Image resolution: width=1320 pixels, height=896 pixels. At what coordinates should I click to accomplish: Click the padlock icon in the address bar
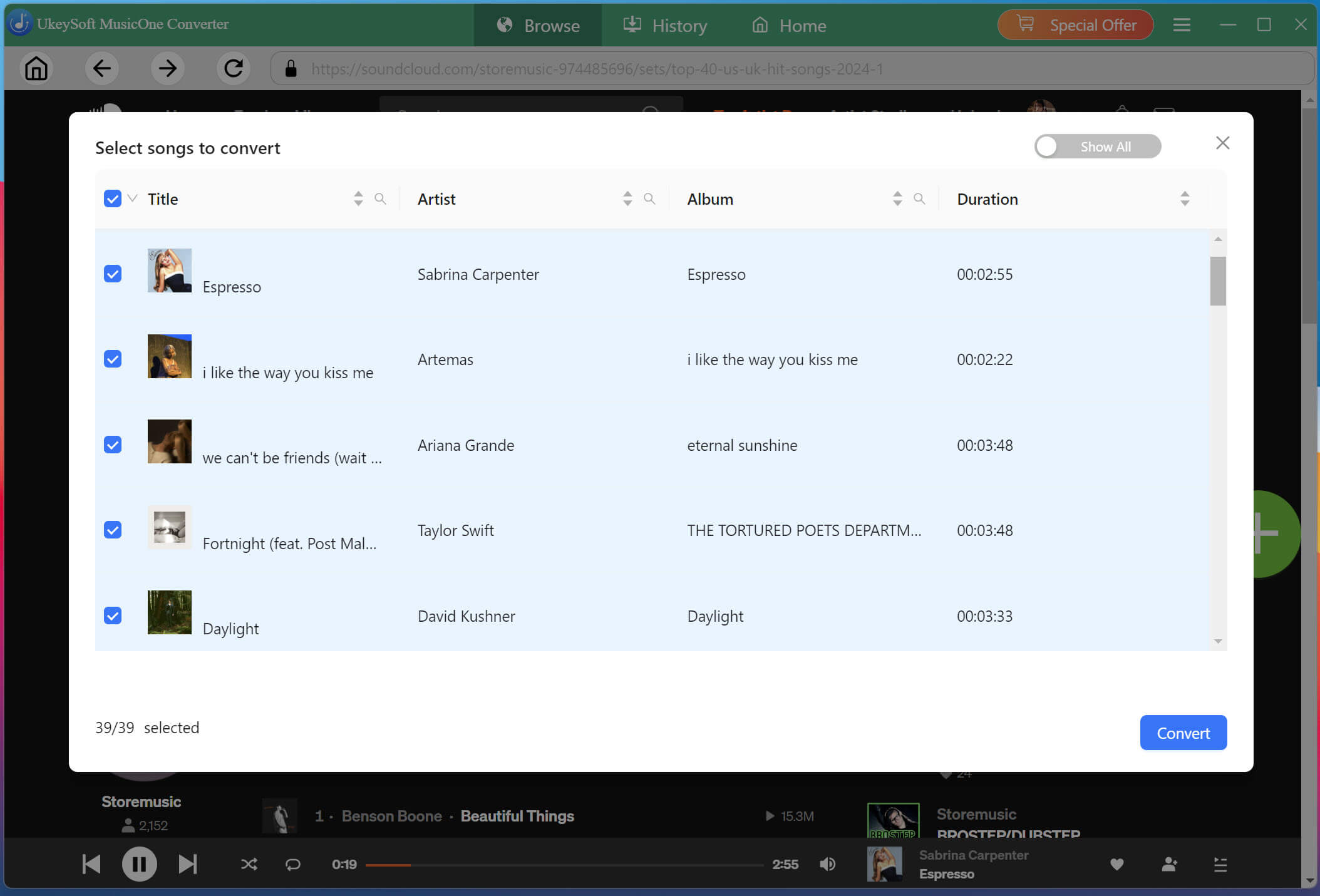291,68
